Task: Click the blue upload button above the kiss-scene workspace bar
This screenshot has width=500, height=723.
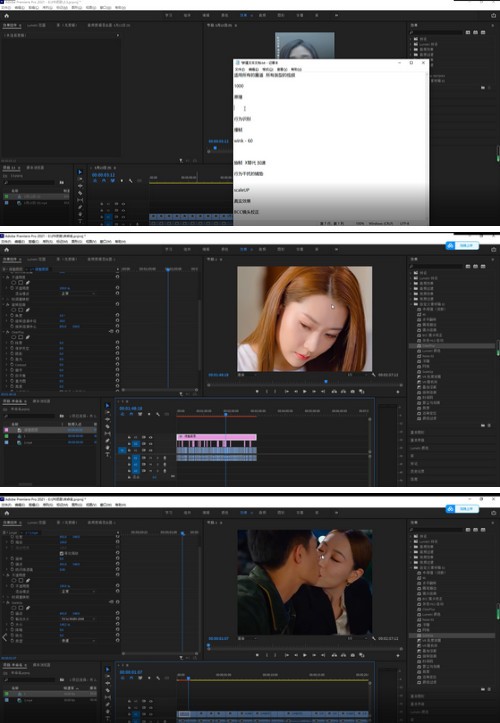Action: 462,509
